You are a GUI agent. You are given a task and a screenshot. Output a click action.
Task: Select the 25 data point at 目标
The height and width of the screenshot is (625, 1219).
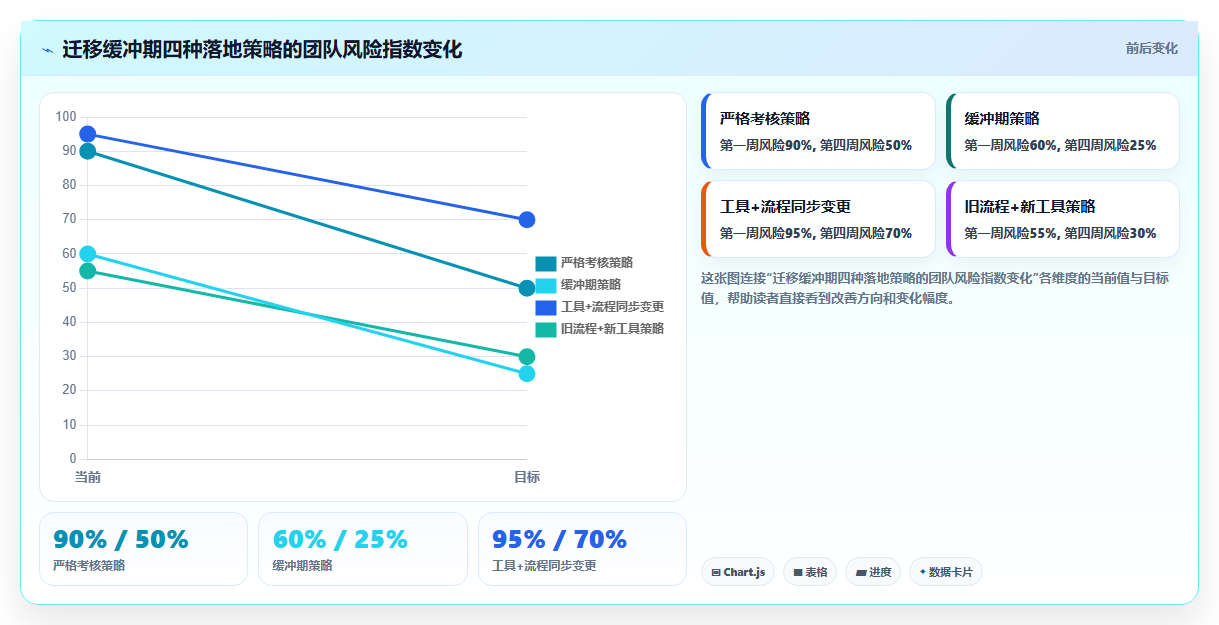(x=527, y=374)
